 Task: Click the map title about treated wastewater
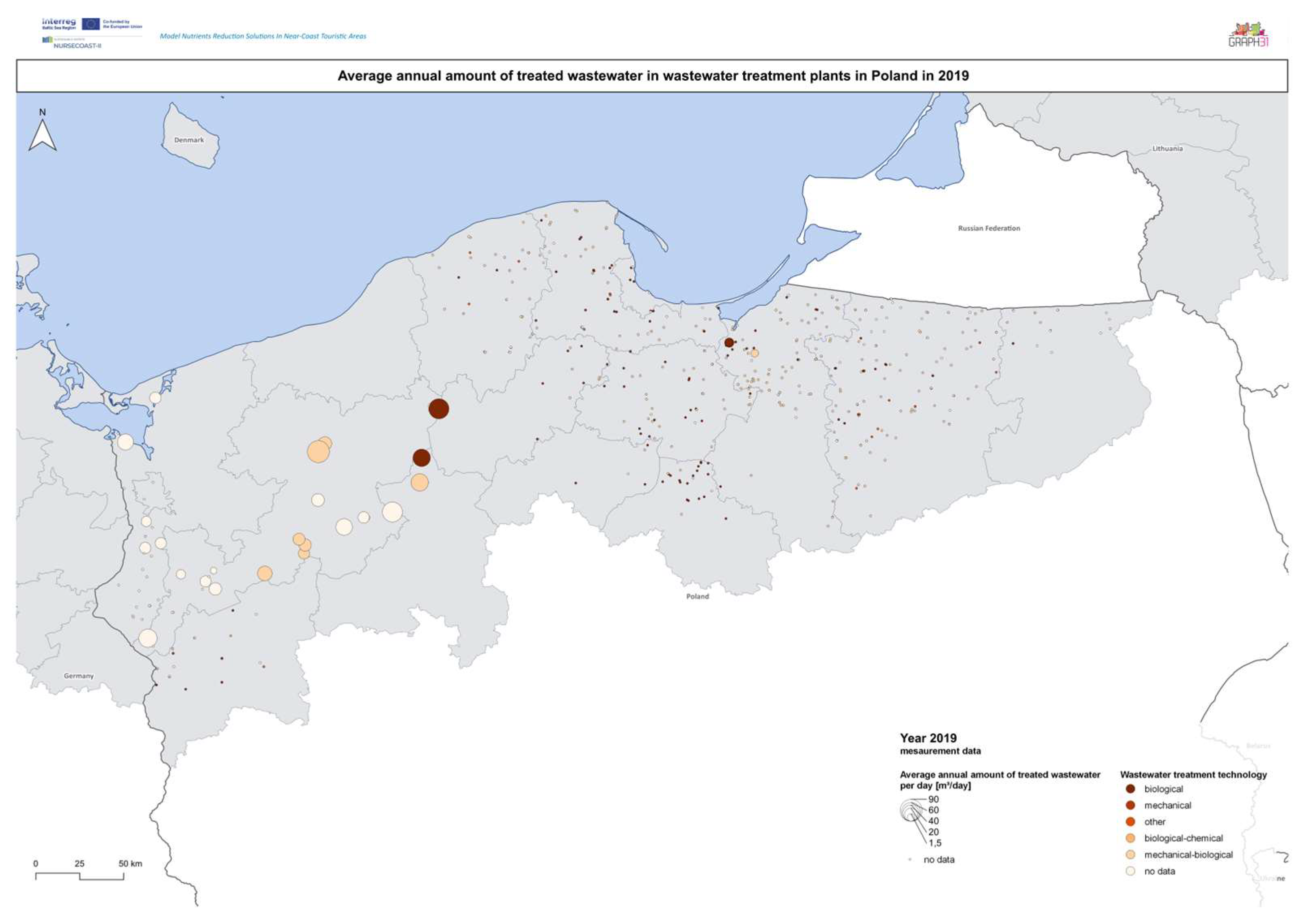653,76
